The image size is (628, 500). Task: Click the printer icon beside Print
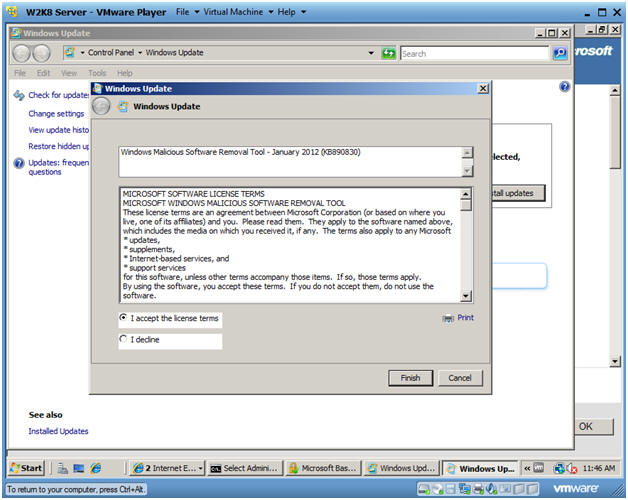coord(448,318)
